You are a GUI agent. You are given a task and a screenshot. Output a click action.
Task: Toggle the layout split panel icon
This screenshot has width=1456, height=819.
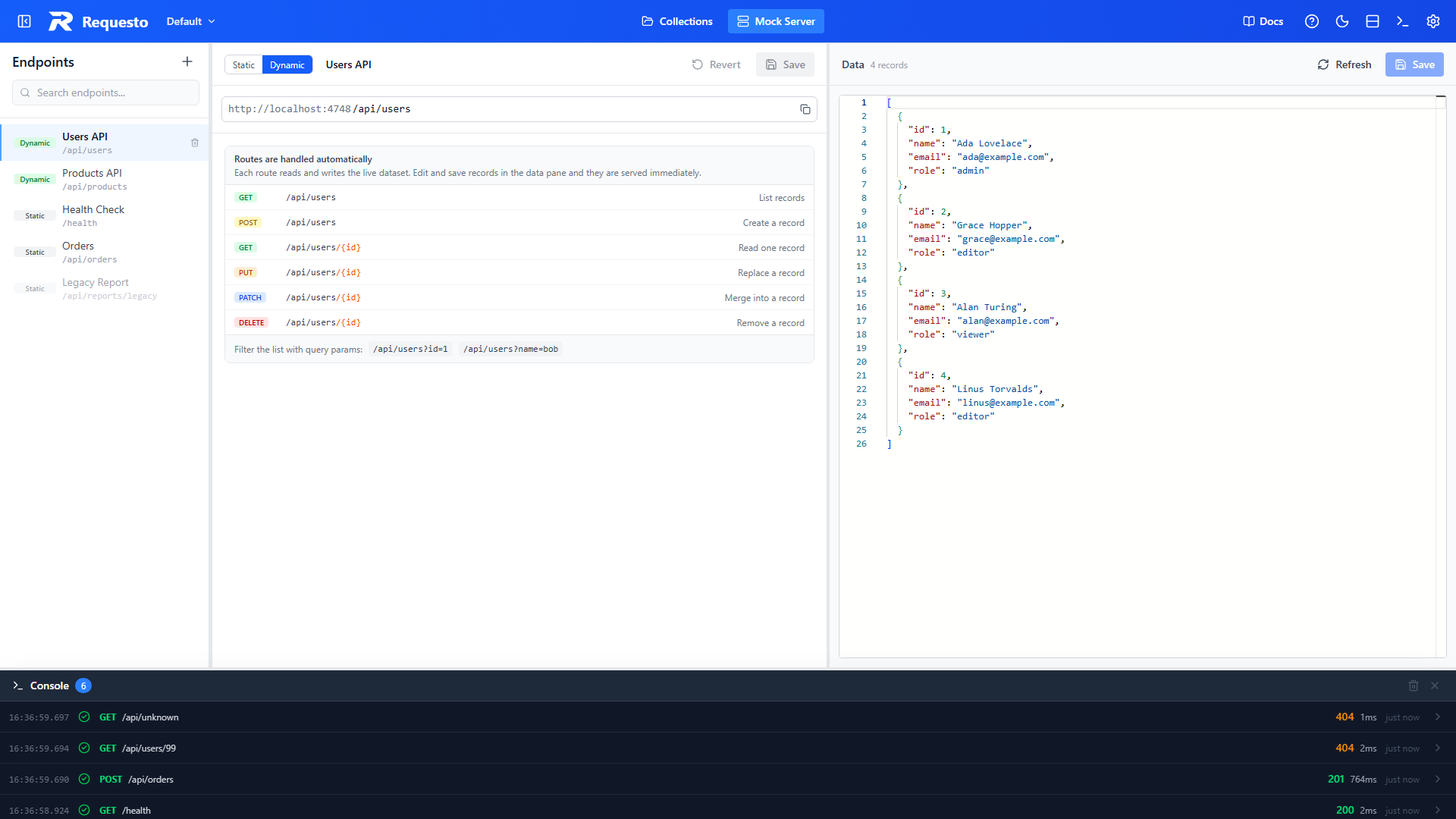pos(1373,21)
